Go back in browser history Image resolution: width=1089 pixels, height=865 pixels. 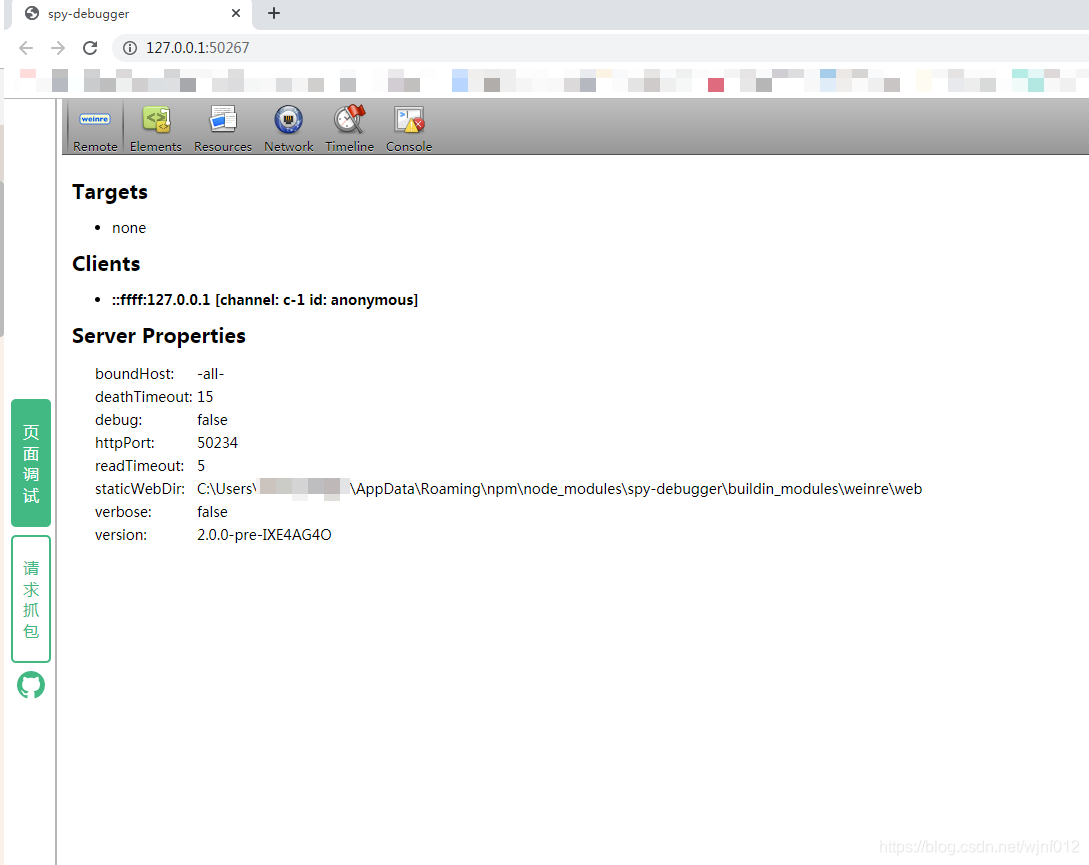pyautogui.click(x=26, y=48)
